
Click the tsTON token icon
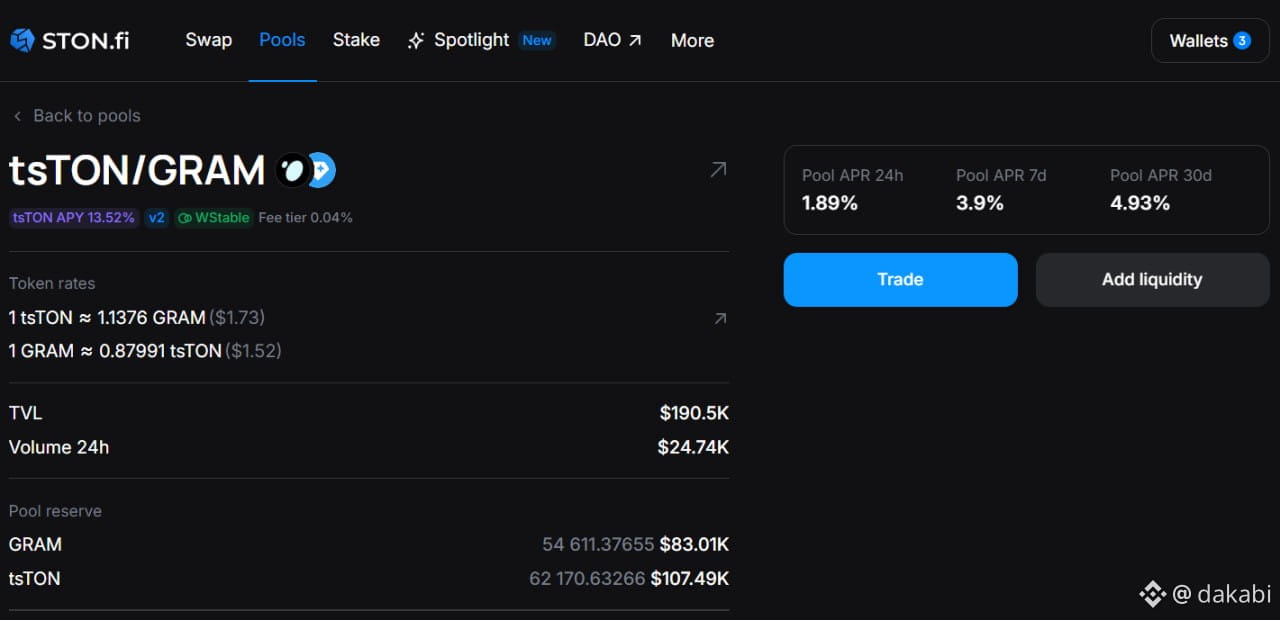click(x=293, y=171)
